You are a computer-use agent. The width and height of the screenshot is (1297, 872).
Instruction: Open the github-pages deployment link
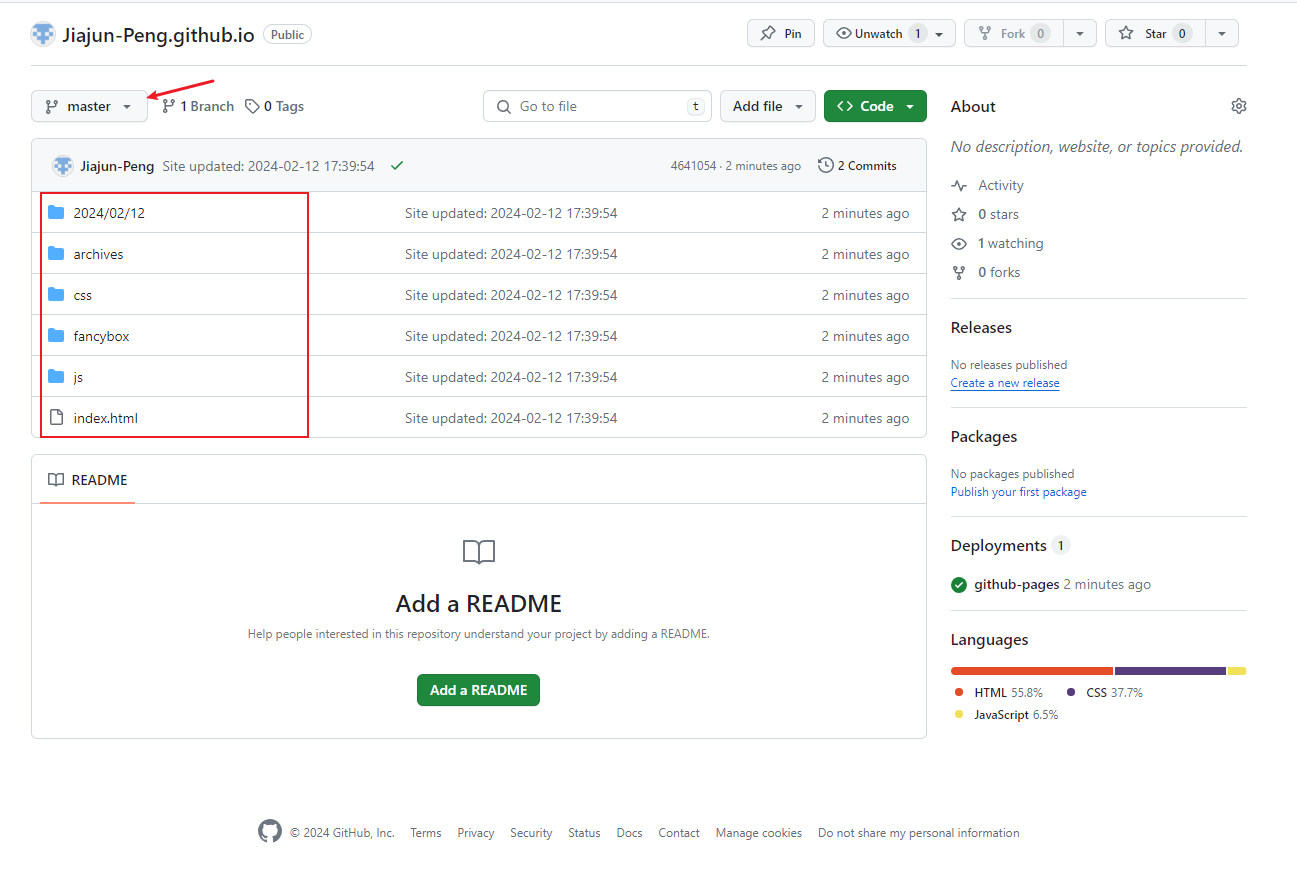pyautogui.click(x=1016, y=584)
